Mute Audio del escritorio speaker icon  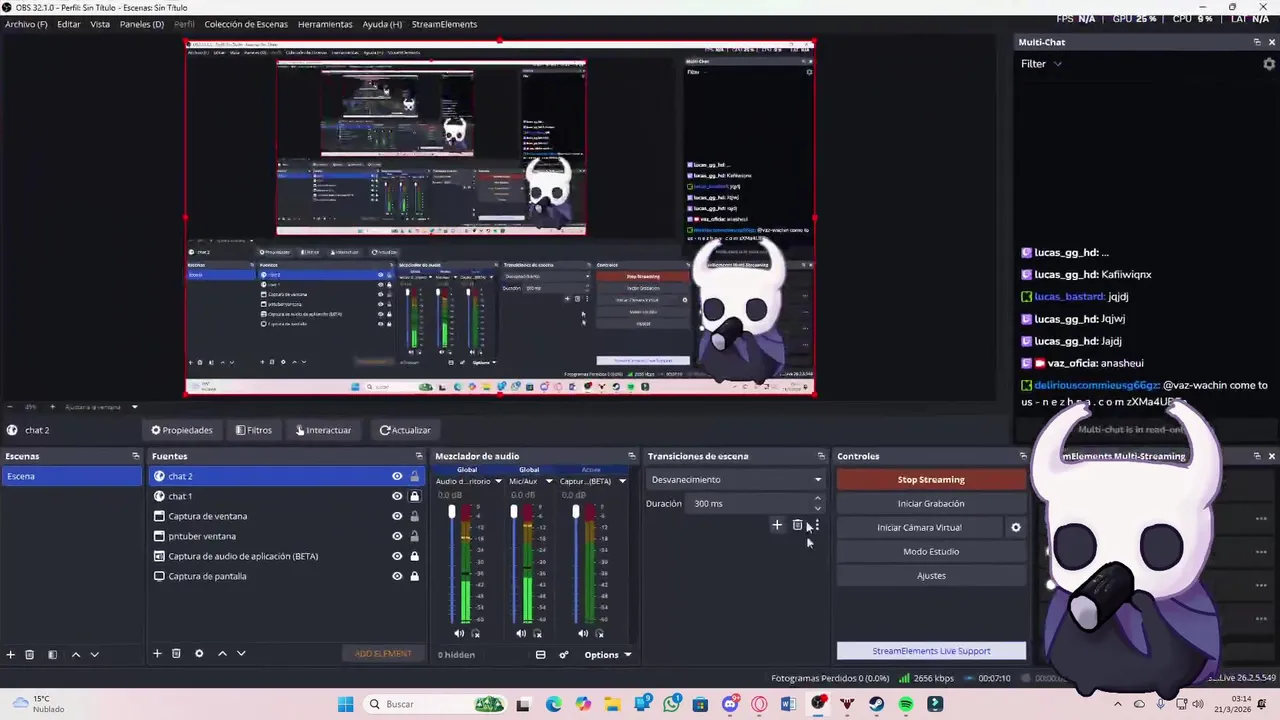pos(459,633)
